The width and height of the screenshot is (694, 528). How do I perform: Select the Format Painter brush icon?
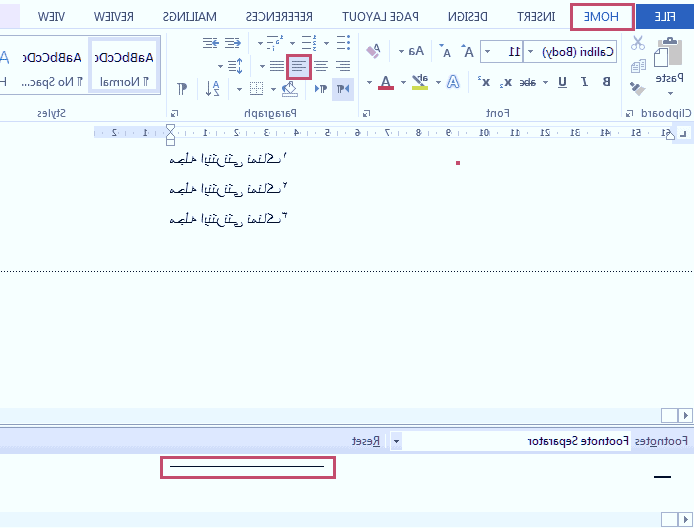tap(637, 89)
